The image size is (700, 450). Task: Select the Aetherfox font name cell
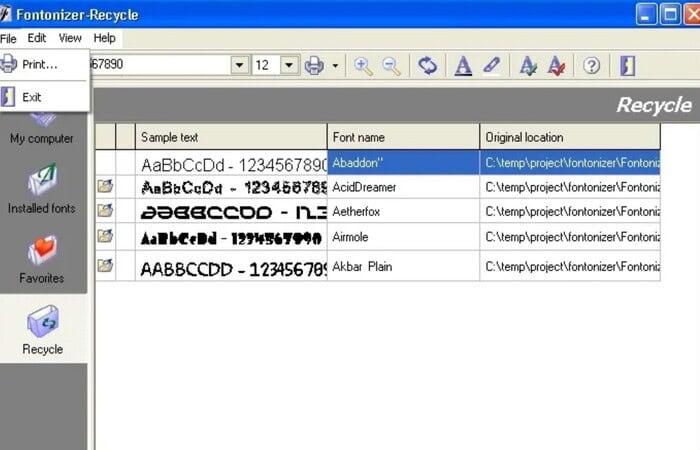403,211
